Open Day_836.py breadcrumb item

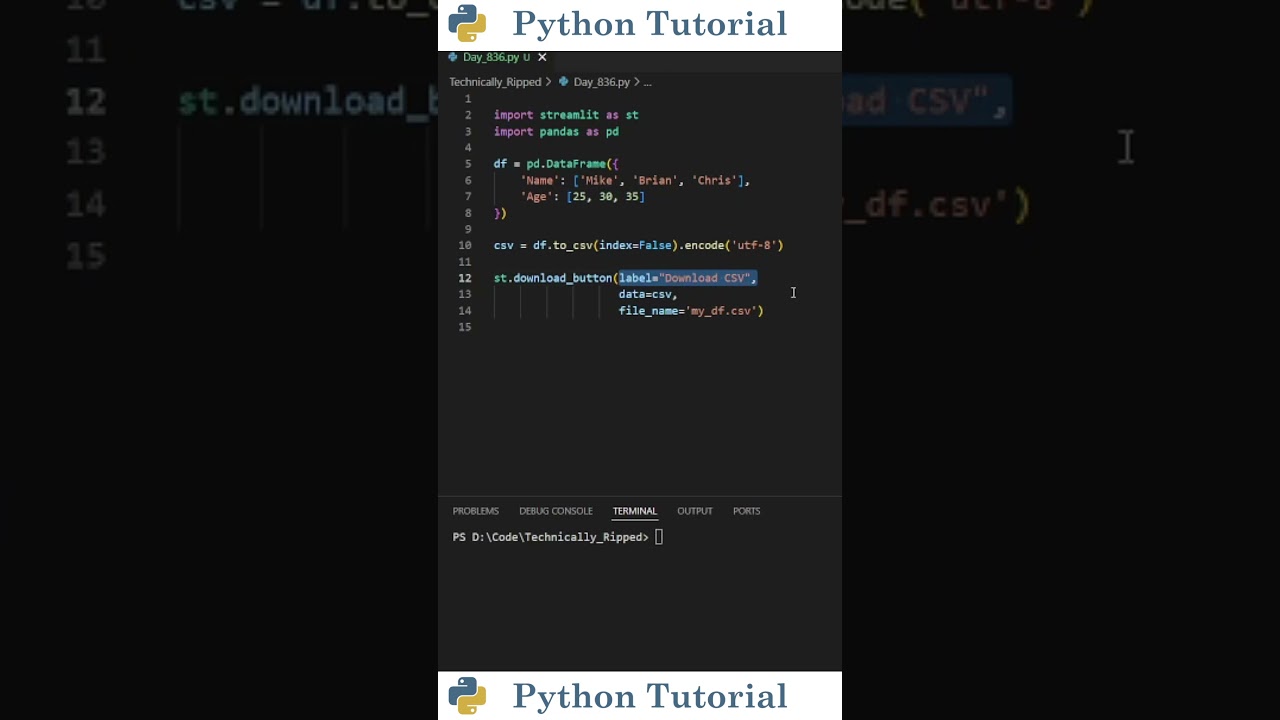pos(601,82)
